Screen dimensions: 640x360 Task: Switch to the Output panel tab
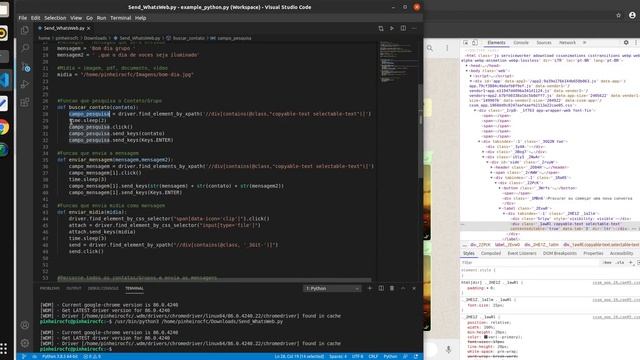click(x=74, y=288)
